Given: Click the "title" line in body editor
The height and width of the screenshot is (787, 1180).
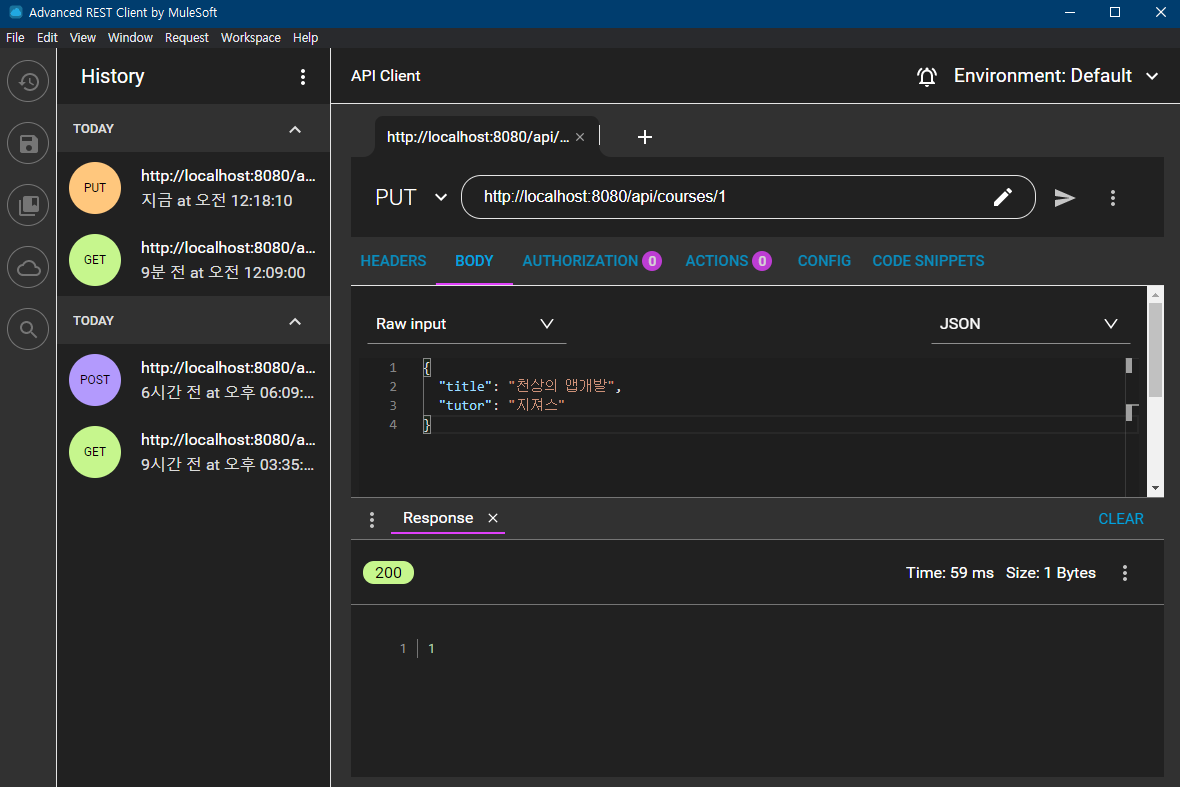Looking at the screenshot, I should pos(530,386).
